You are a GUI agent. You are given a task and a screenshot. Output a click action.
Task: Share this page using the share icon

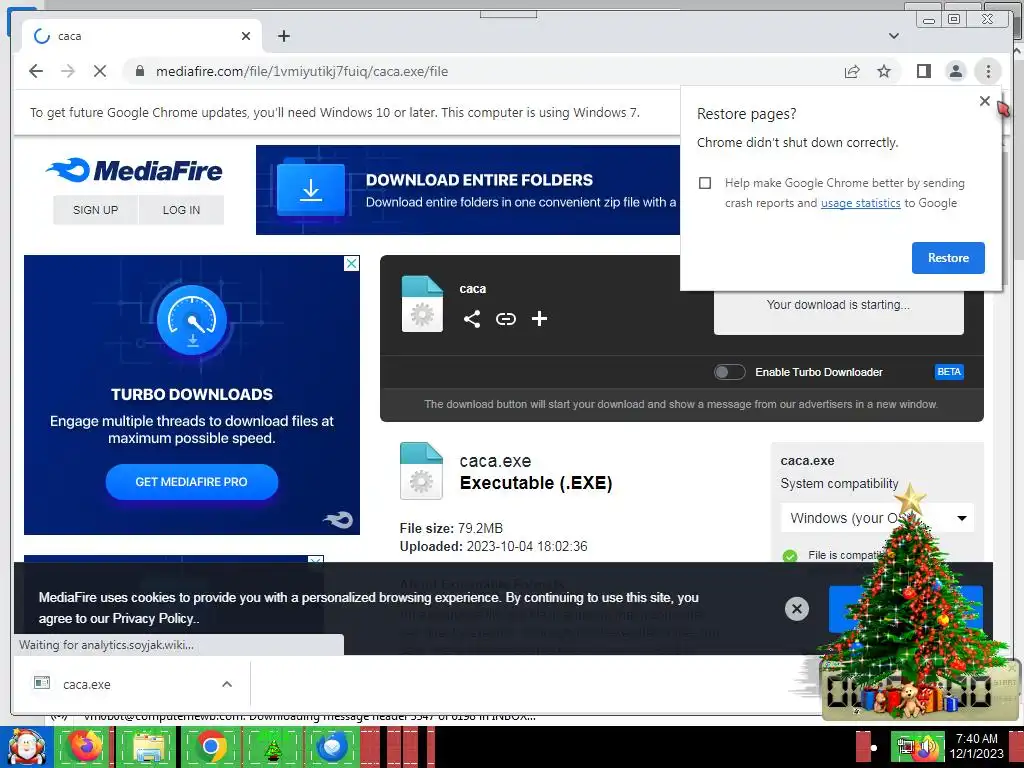[852, 71]
